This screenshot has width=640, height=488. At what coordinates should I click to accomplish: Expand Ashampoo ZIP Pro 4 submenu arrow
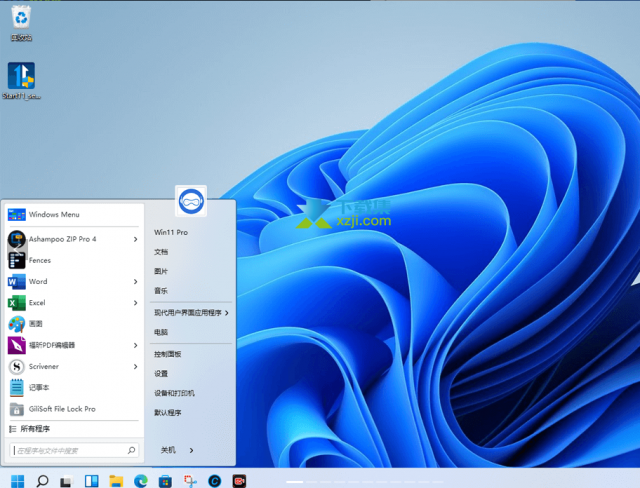tap(136, 239)
